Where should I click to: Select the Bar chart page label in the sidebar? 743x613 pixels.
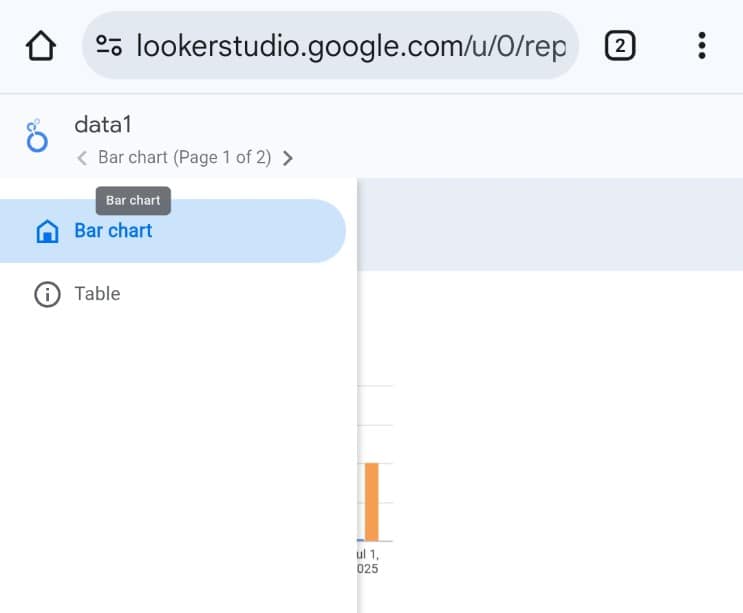(x=113, y=231)
